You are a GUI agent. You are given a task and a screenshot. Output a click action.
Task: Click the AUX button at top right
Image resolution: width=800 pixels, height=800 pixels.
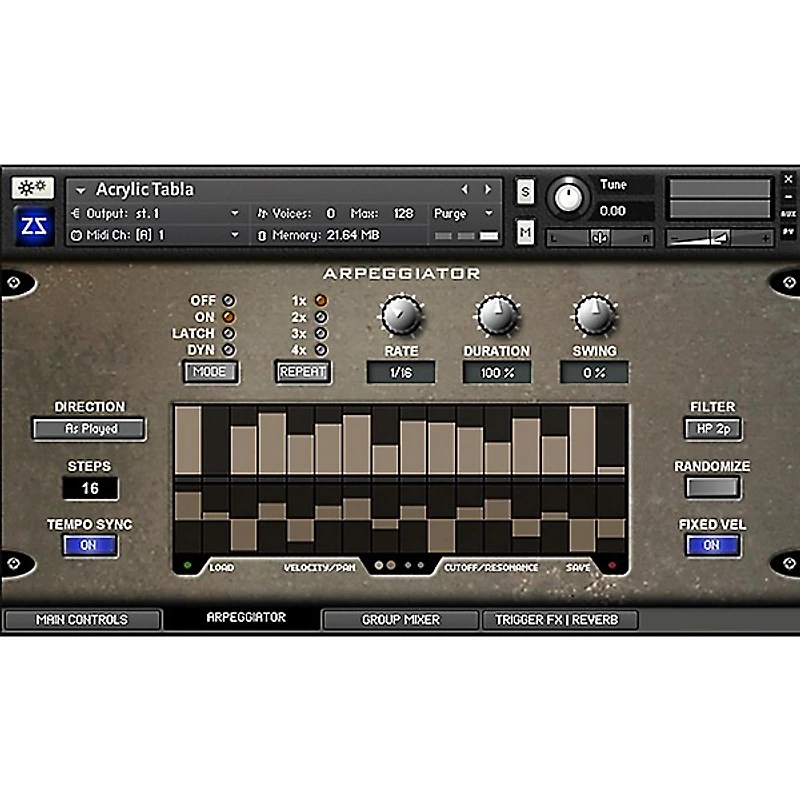(788, 214)
